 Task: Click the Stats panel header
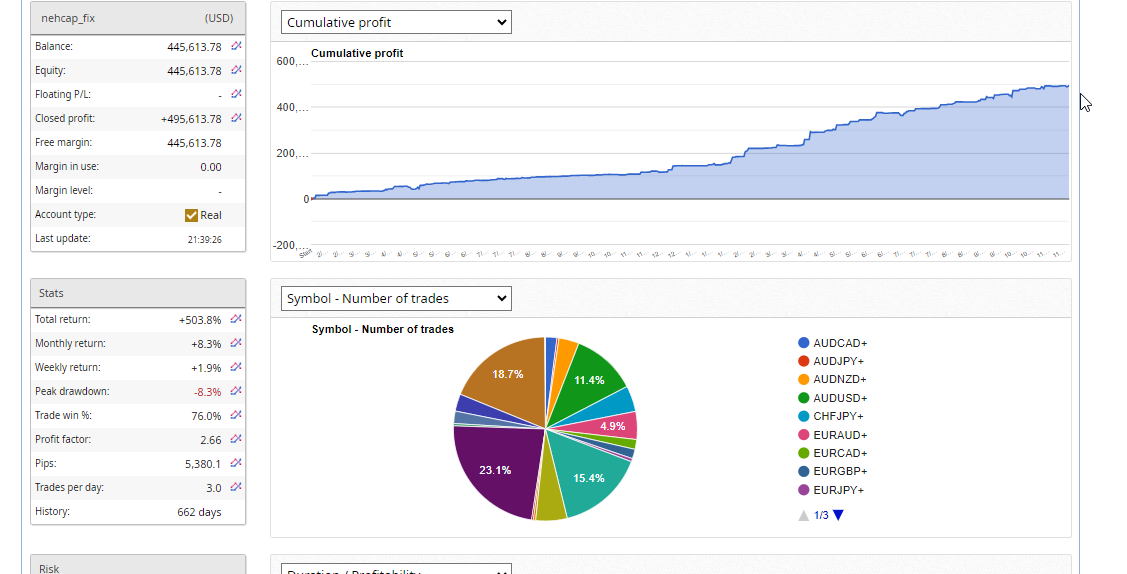tap(138, 293)
